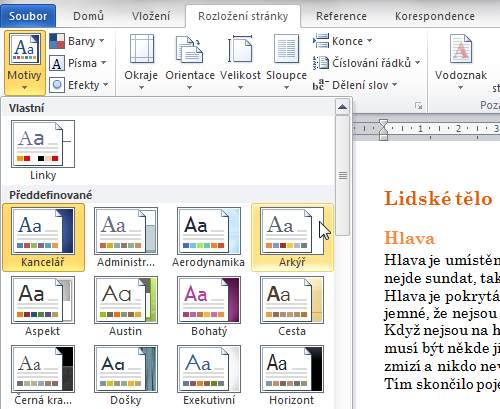
Task: Switch to the Vložení tab
Action: [151, 16]
